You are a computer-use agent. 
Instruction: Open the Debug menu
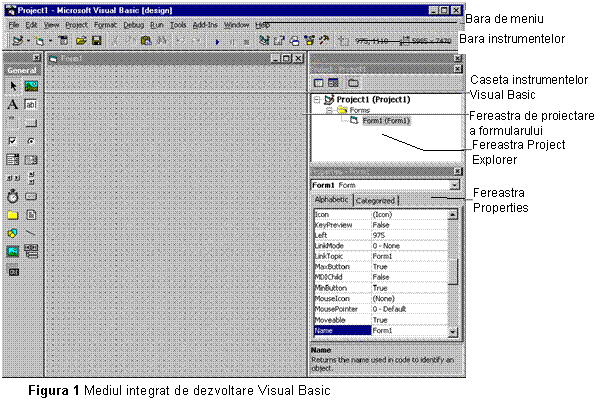tap(134, 25)
